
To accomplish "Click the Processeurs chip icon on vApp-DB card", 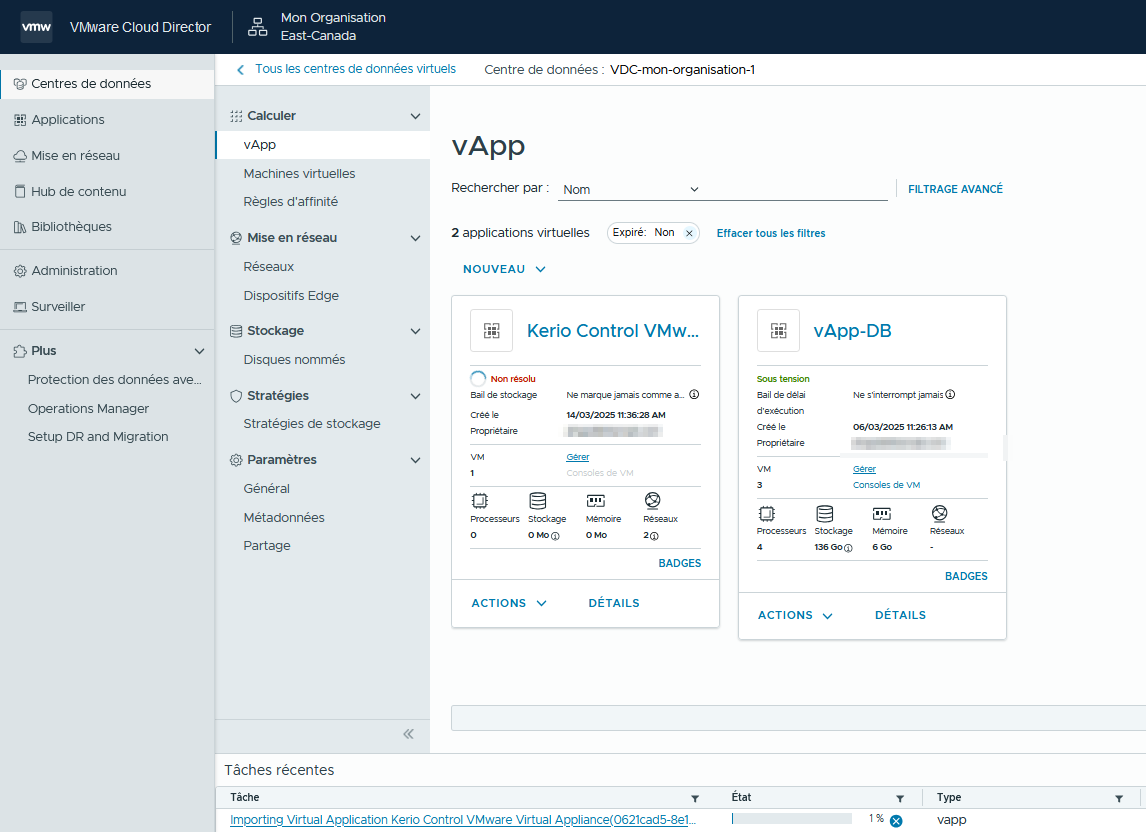I will pos(766,513).
